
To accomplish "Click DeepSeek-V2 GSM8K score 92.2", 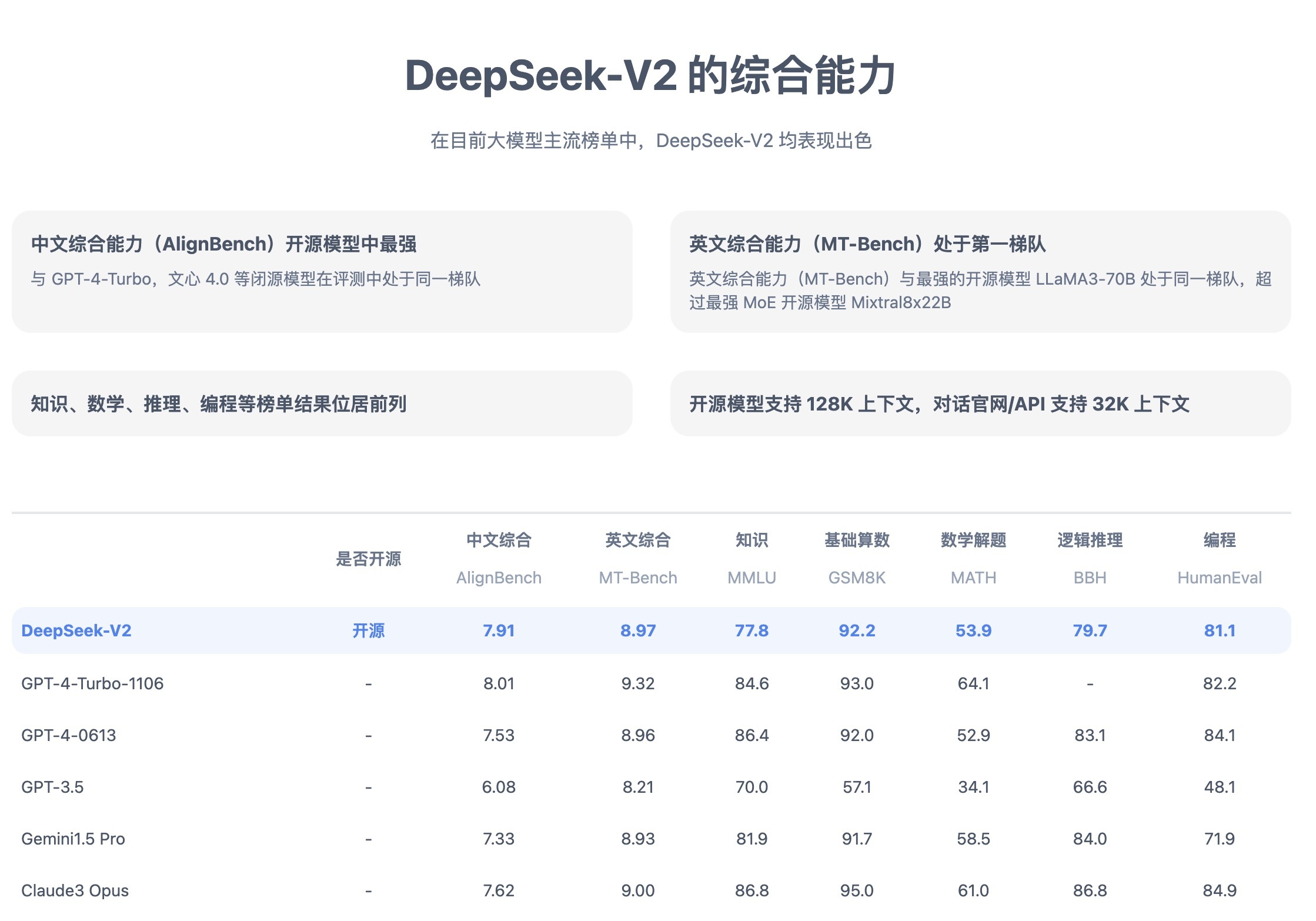I will click(x=857, y=630).
